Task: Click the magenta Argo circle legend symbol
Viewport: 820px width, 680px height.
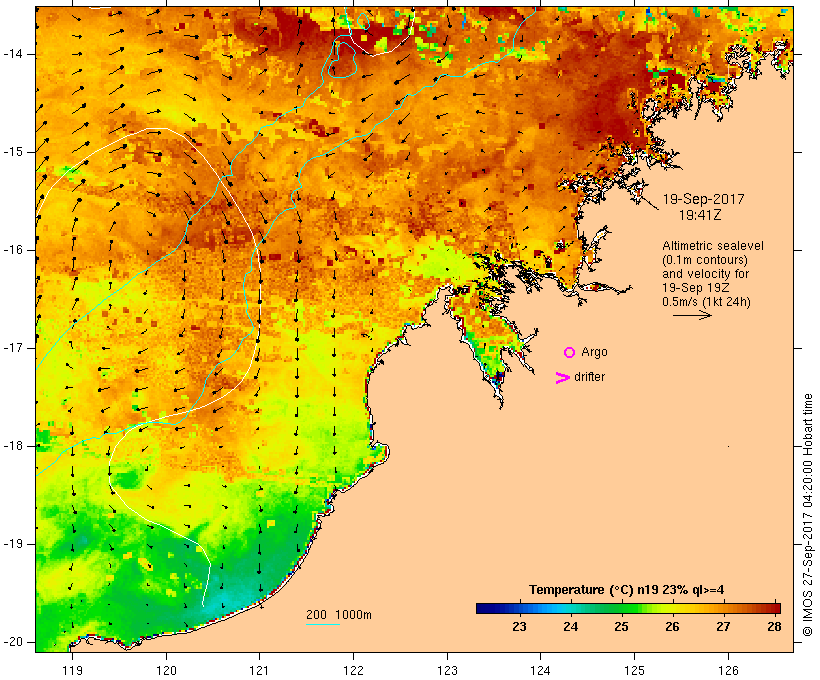Action: (570, 353)
